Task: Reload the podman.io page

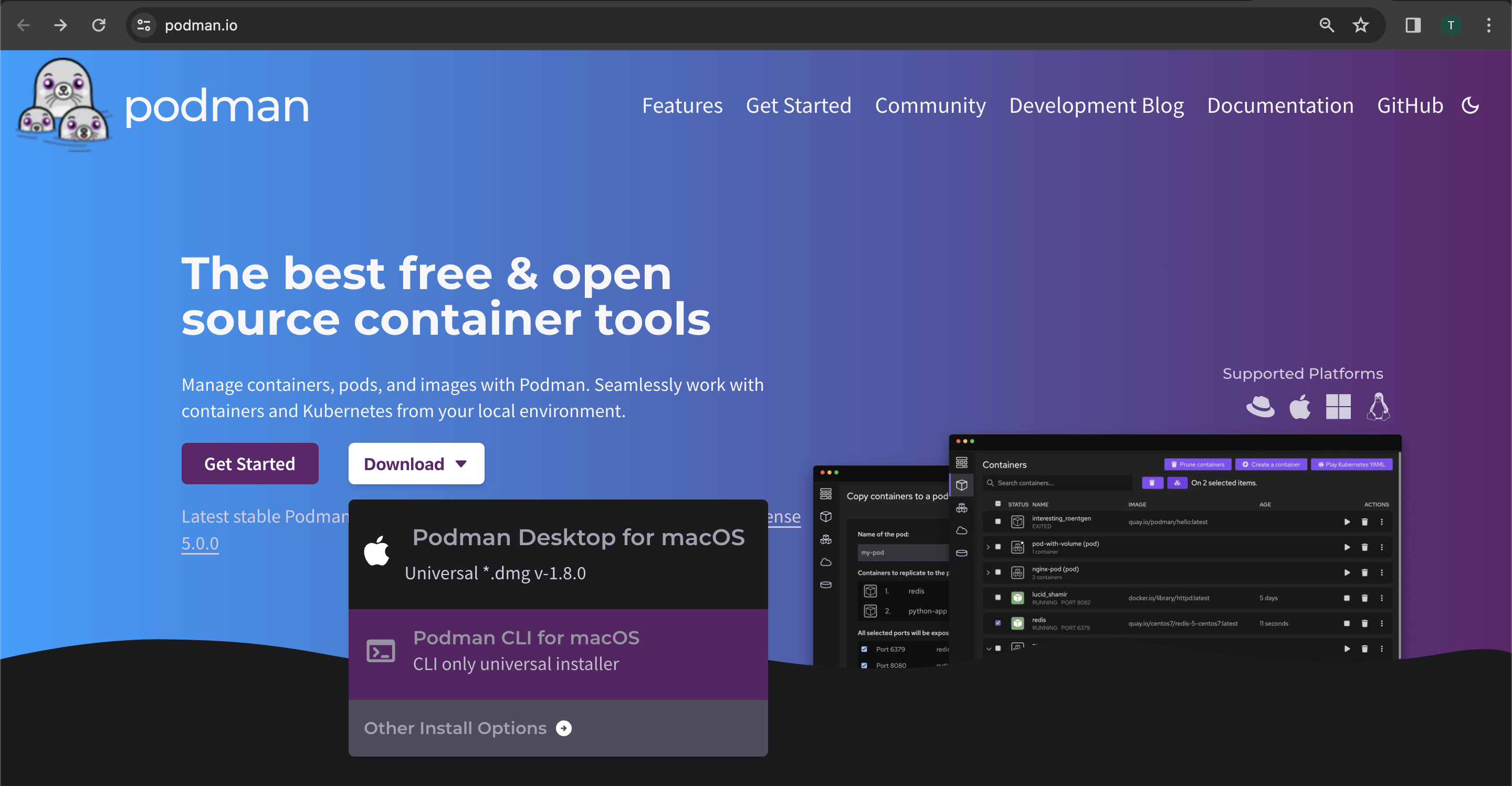Action: (99, 25)
